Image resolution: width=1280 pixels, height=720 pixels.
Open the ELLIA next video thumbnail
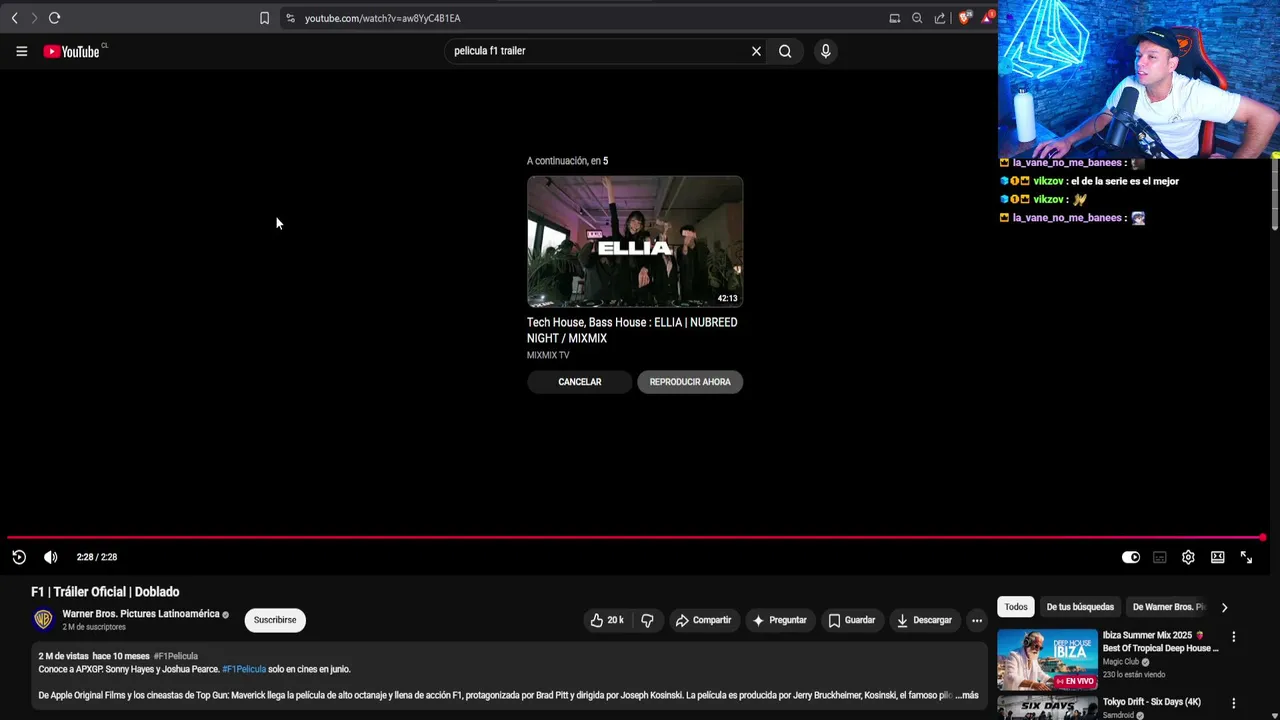635,241
